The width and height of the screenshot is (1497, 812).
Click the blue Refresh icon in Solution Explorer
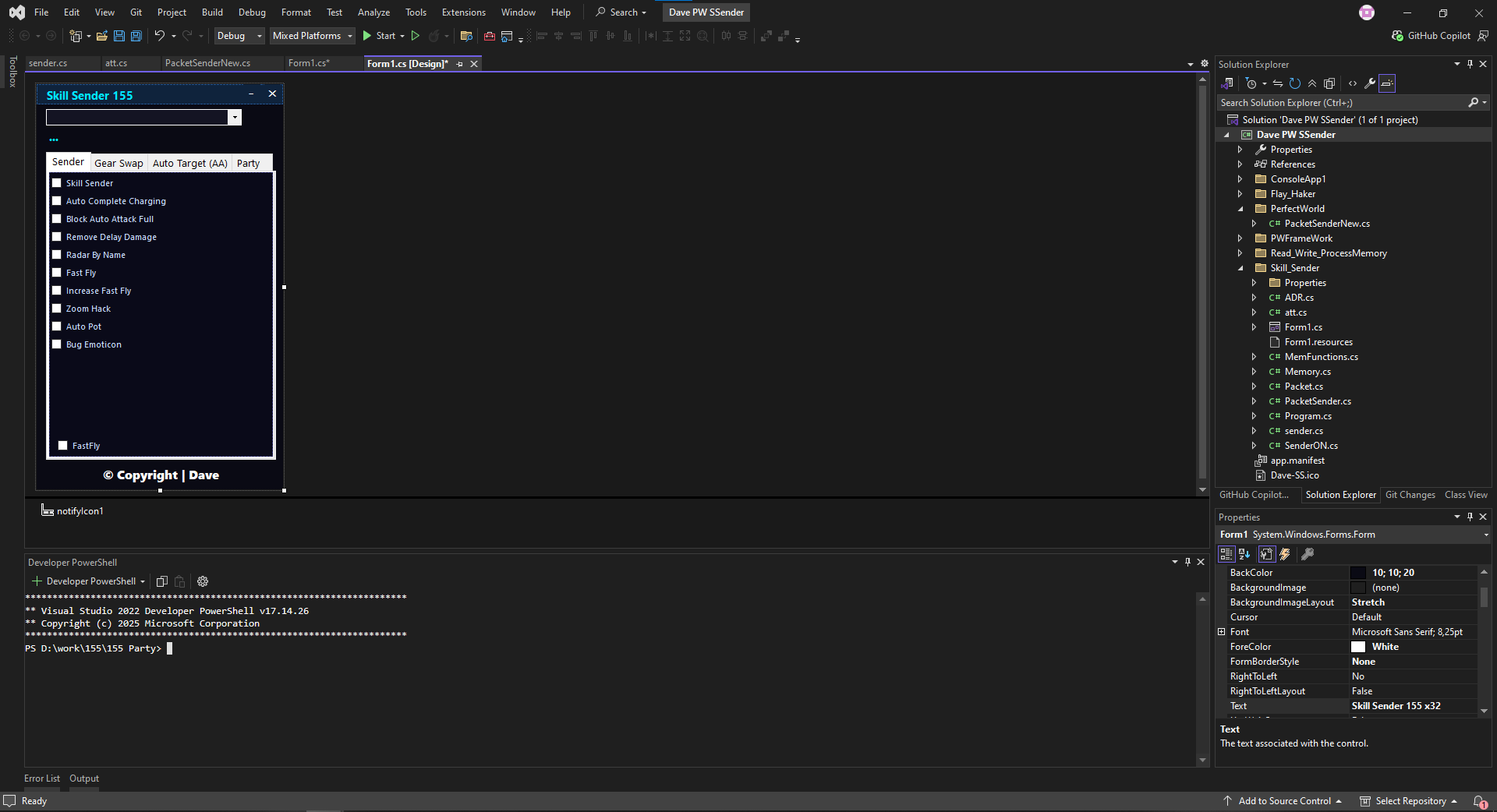(x=1295, y=83)
